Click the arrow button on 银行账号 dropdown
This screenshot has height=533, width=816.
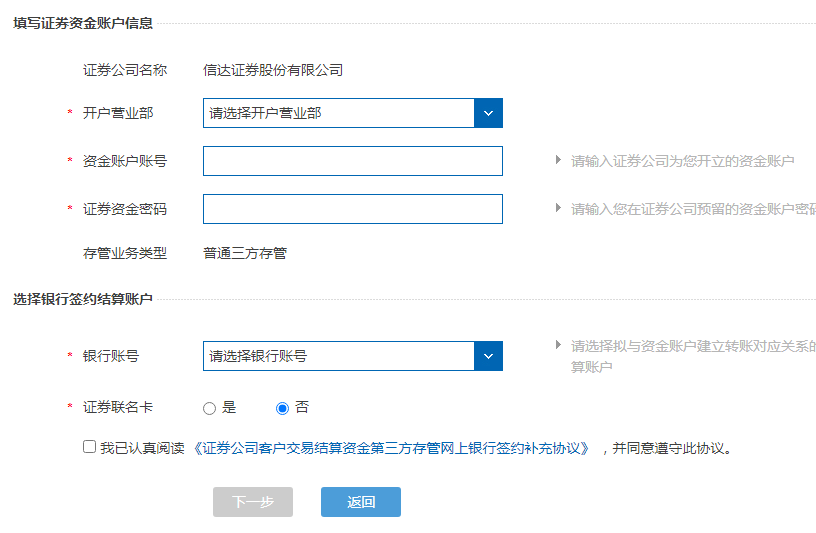click(x=488, y=356)
